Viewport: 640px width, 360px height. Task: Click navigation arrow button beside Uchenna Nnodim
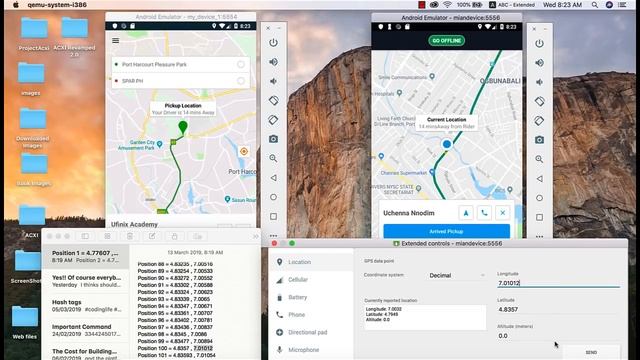[x=466, y=213]
